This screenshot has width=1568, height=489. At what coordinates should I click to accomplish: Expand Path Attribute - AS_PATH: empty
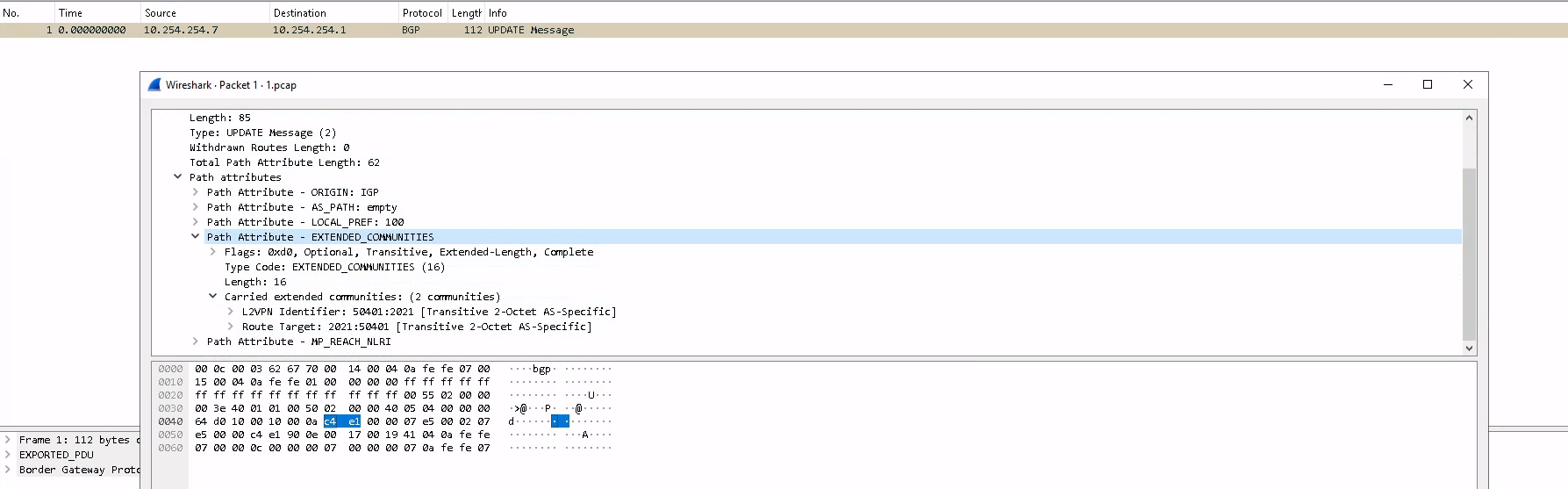coord(196,207)
